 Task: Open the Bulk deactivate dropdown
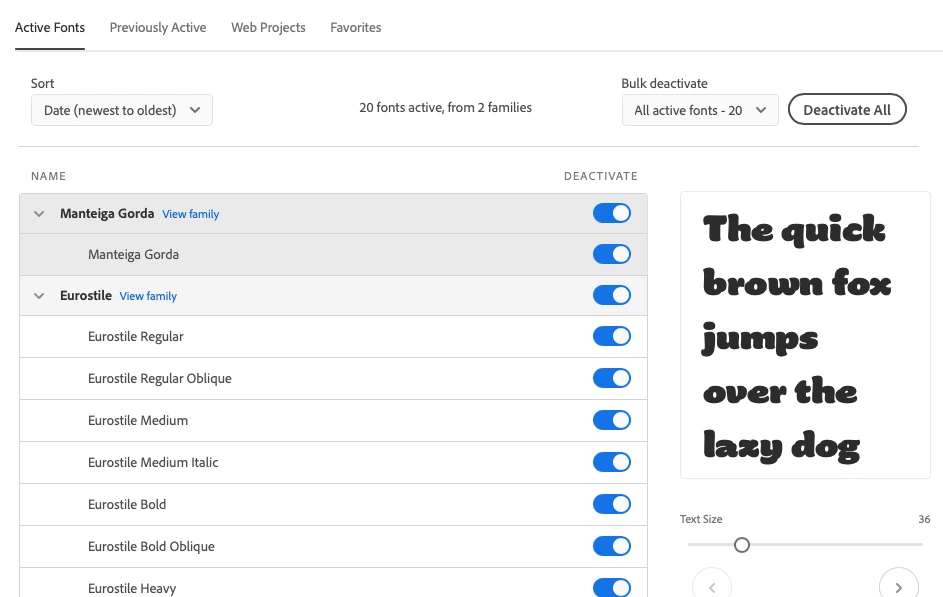coord(700,110)
